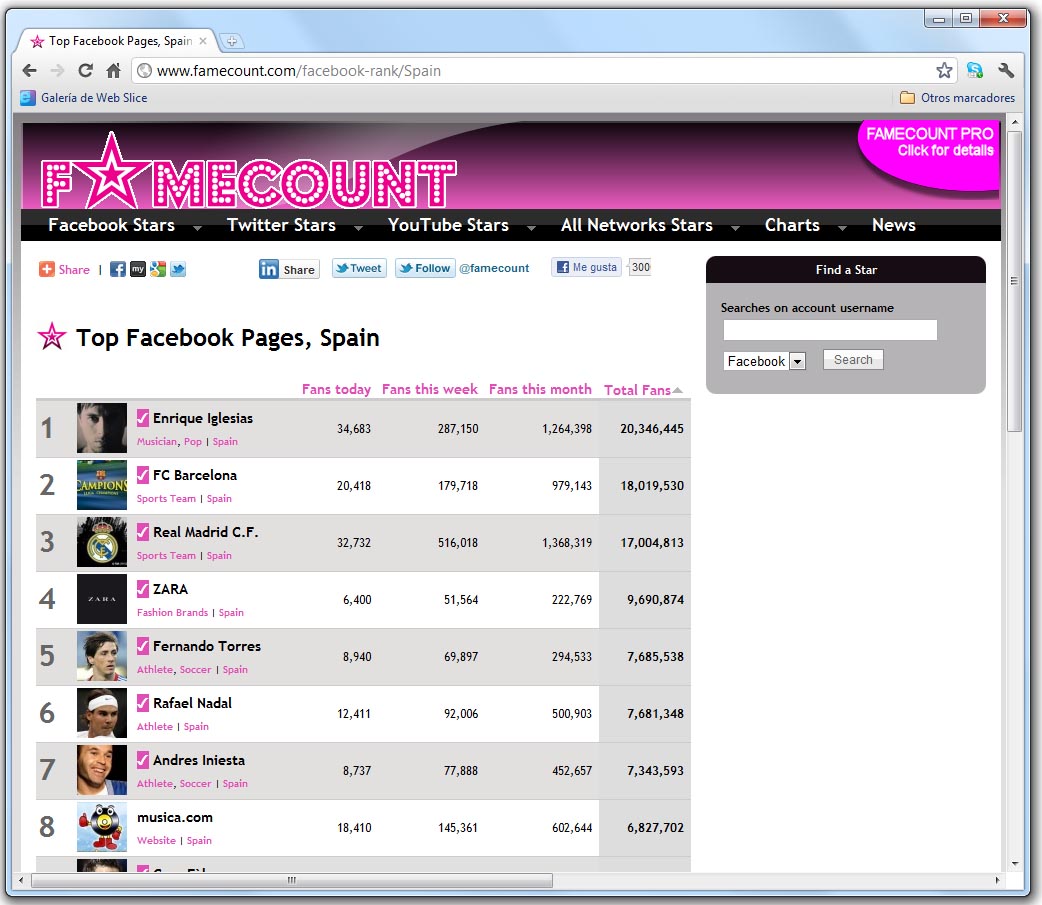Open FC Barcelona profile thumbnail
1042x905 pixels.
coord(102,485)
